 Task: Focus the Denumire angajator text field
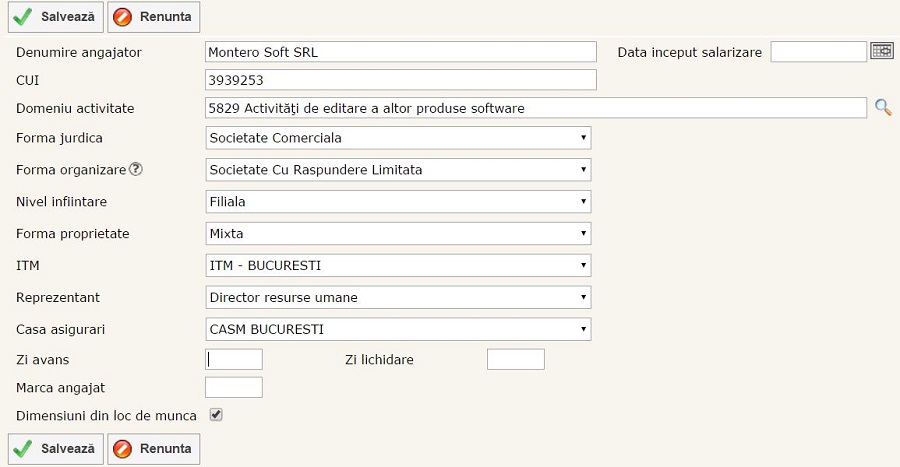tap(400, 52)
